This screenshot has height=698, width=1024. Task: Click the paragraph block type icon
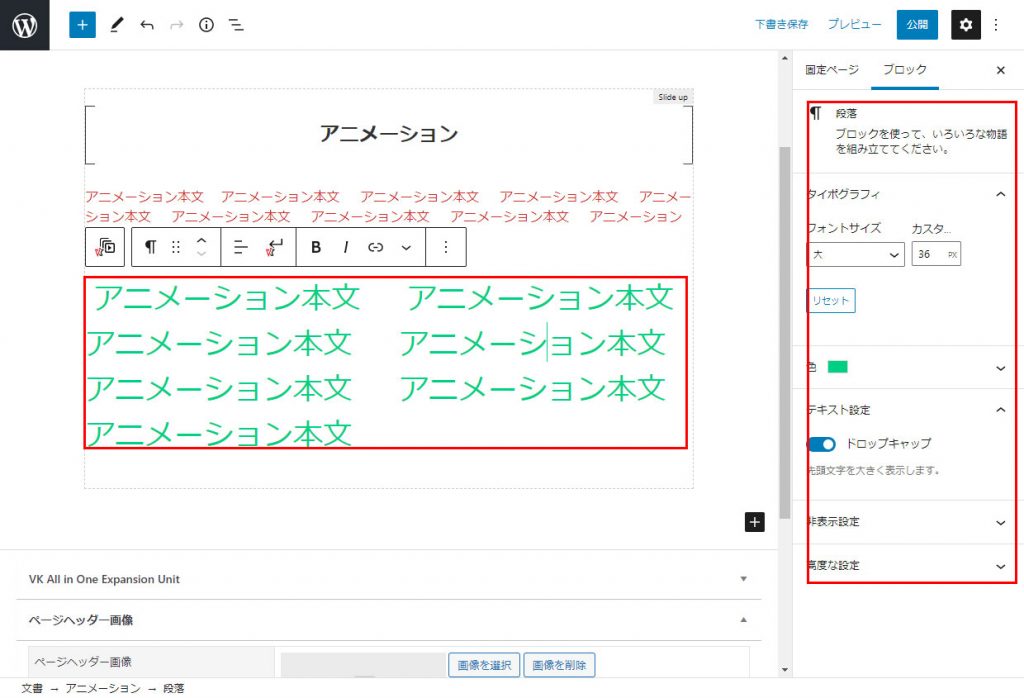click(x=150, y=247)
